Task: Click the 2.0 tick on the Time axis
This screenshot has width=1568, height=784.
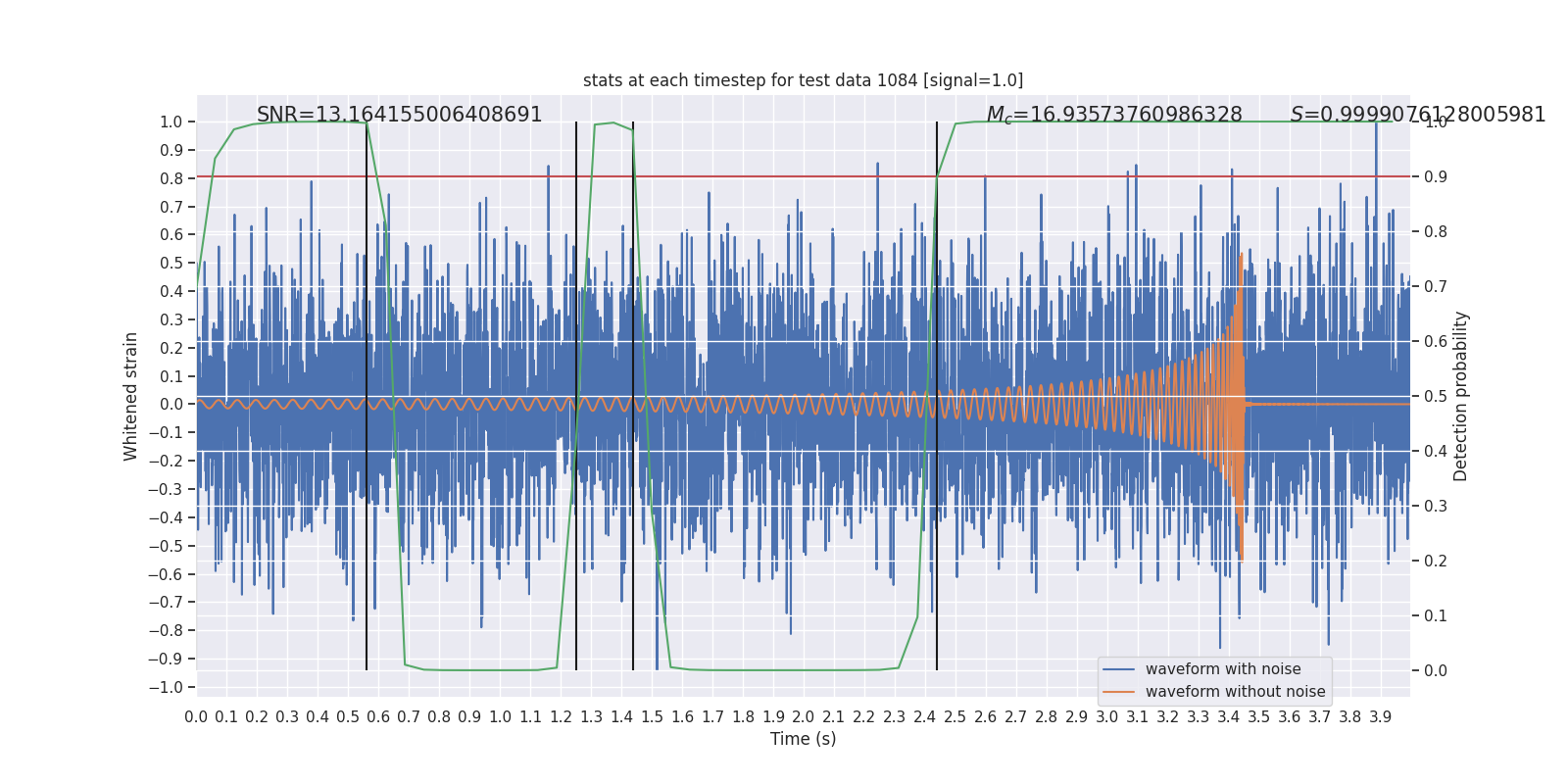Action: pyautogui.click(x=804, y=716)
